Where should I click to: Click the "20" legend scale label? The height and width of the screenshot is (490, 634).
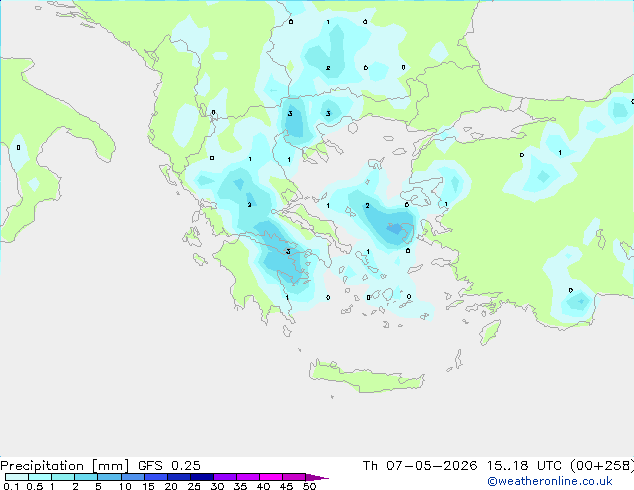(x=171, y=486)
